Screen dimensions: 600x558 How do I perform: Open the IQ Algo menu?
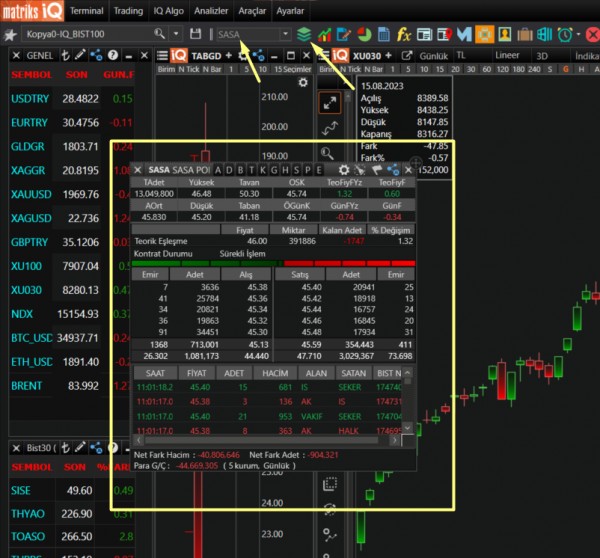(168, 11)
